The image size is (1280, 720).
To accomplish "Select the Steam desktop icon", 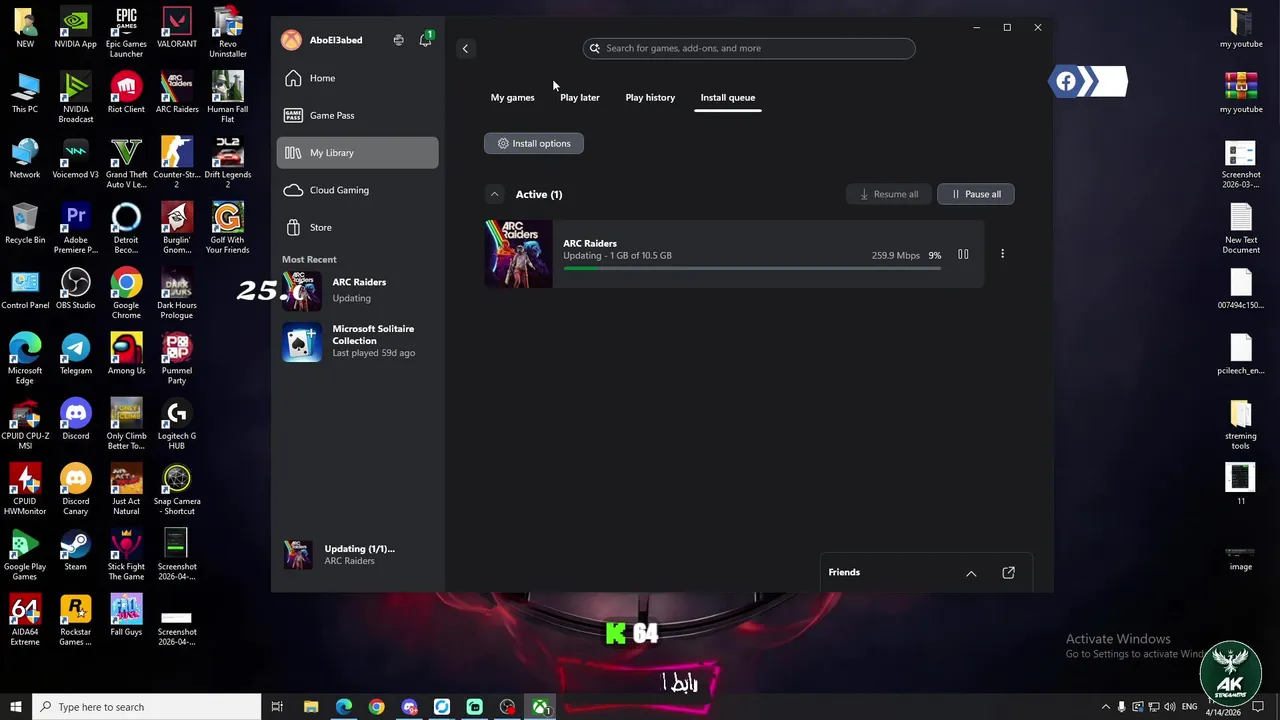I will click(x=75, y=551).
